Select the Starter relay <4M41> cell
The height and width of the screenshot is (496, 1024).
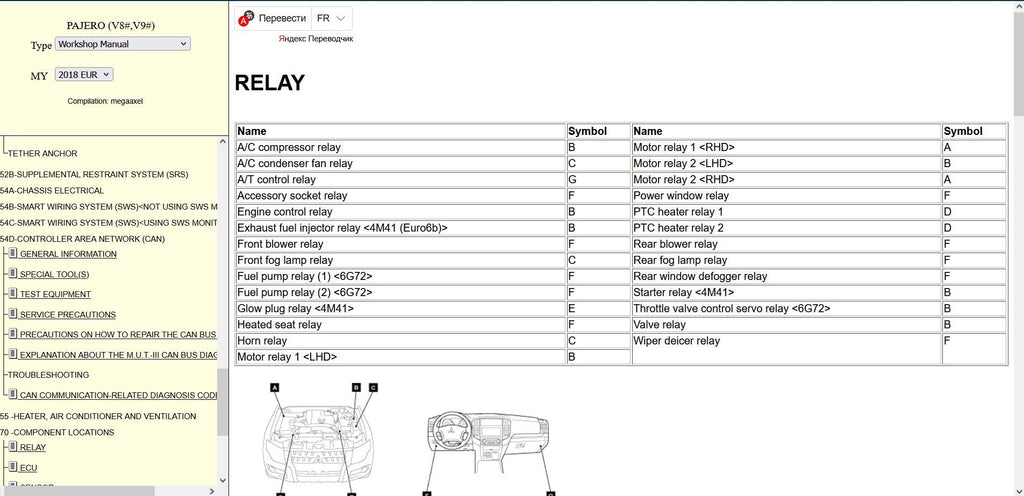pos(786,292)
